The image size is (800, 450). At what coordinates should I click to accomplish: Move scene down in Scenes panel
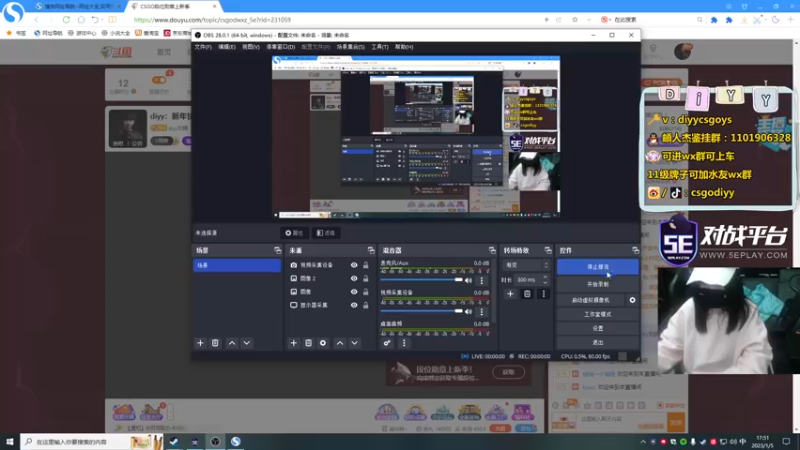247,343
